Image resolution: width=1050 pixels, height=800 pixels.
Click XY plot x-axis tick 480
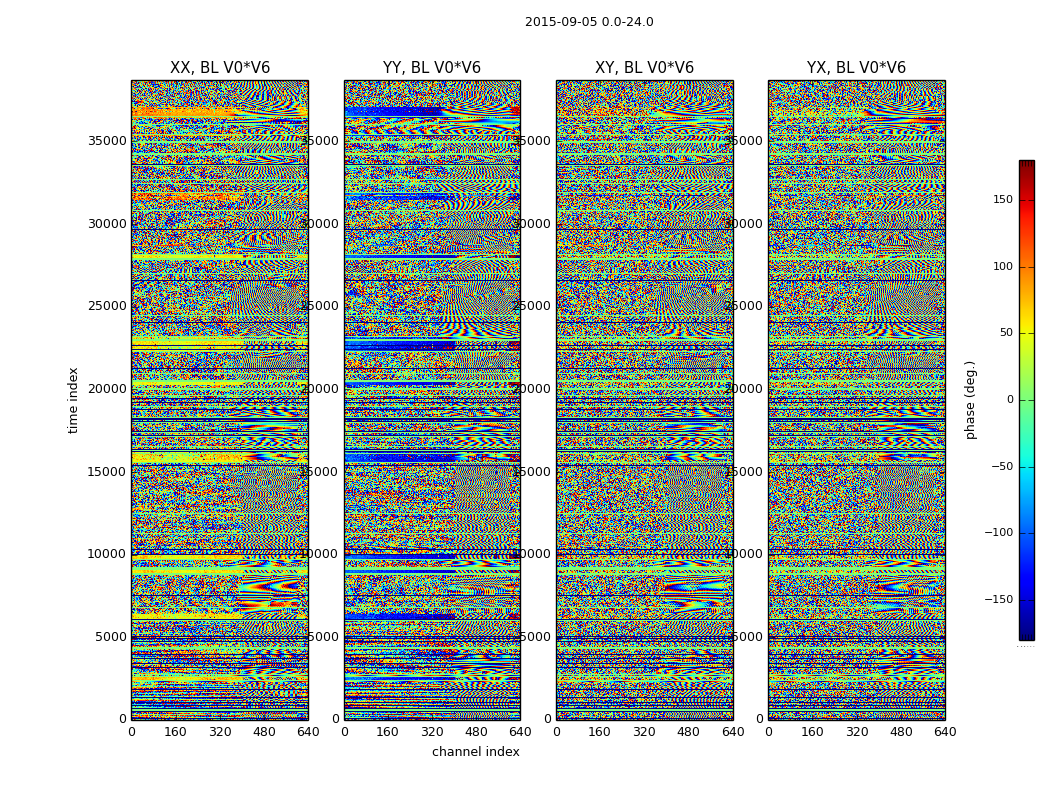pos(689,732)
